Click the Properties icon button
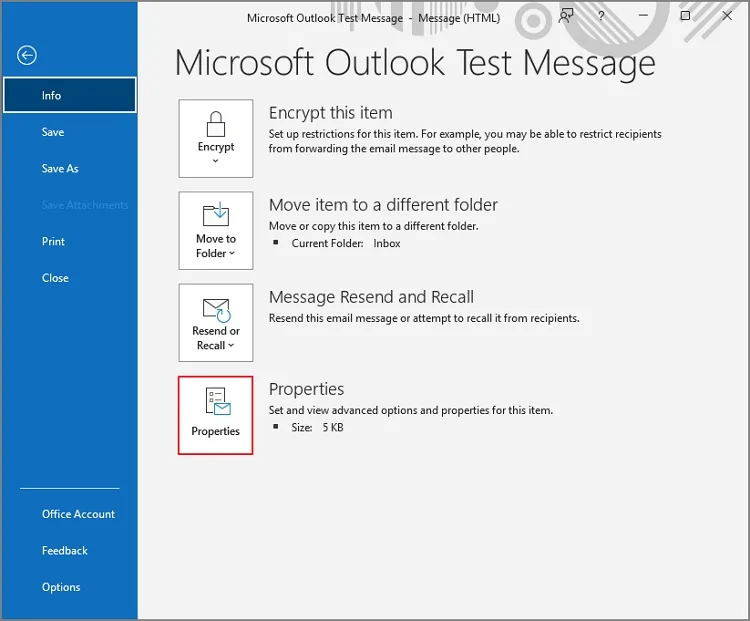This screenshot has width=750, height=621. (x=216, y=415)
